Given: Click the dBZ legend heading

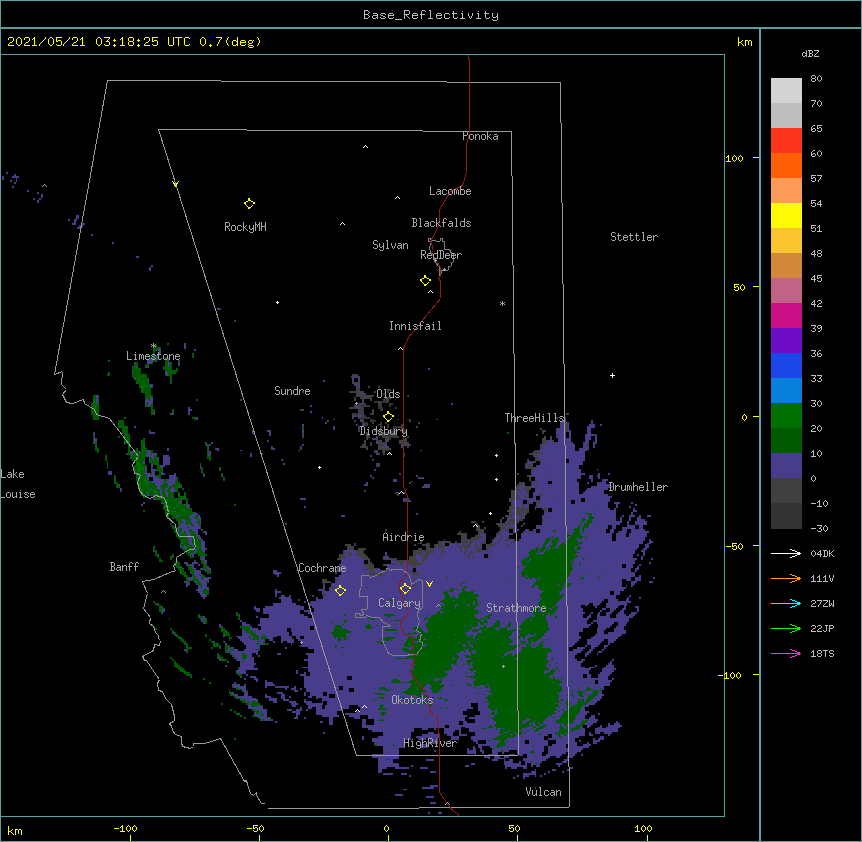Looking at the screenshot, I should [810, 53].
